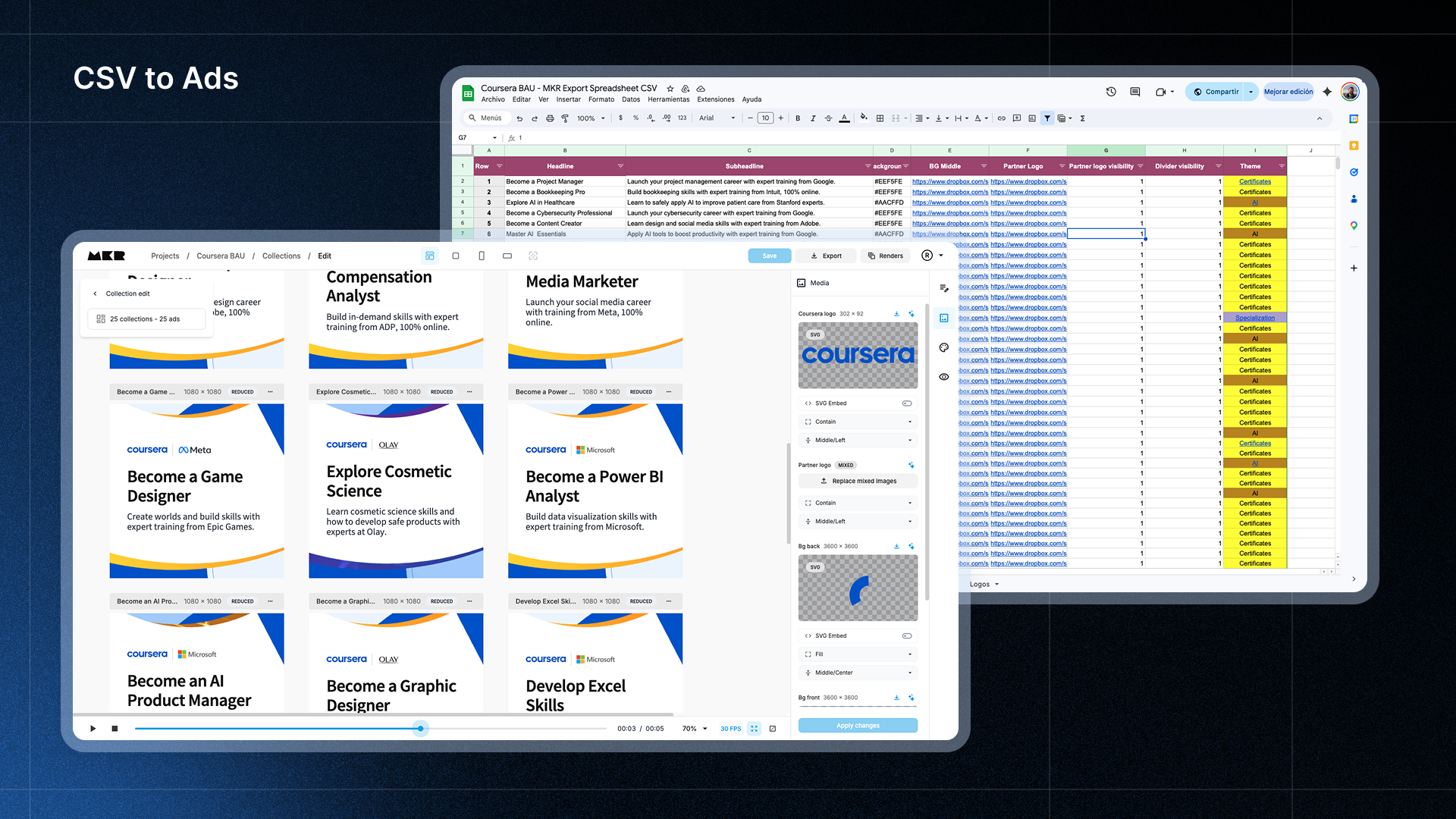Screen dimensions: 1456x819
Task: Apply italic formatting in Sheets
Action: (x=813, y=118)
